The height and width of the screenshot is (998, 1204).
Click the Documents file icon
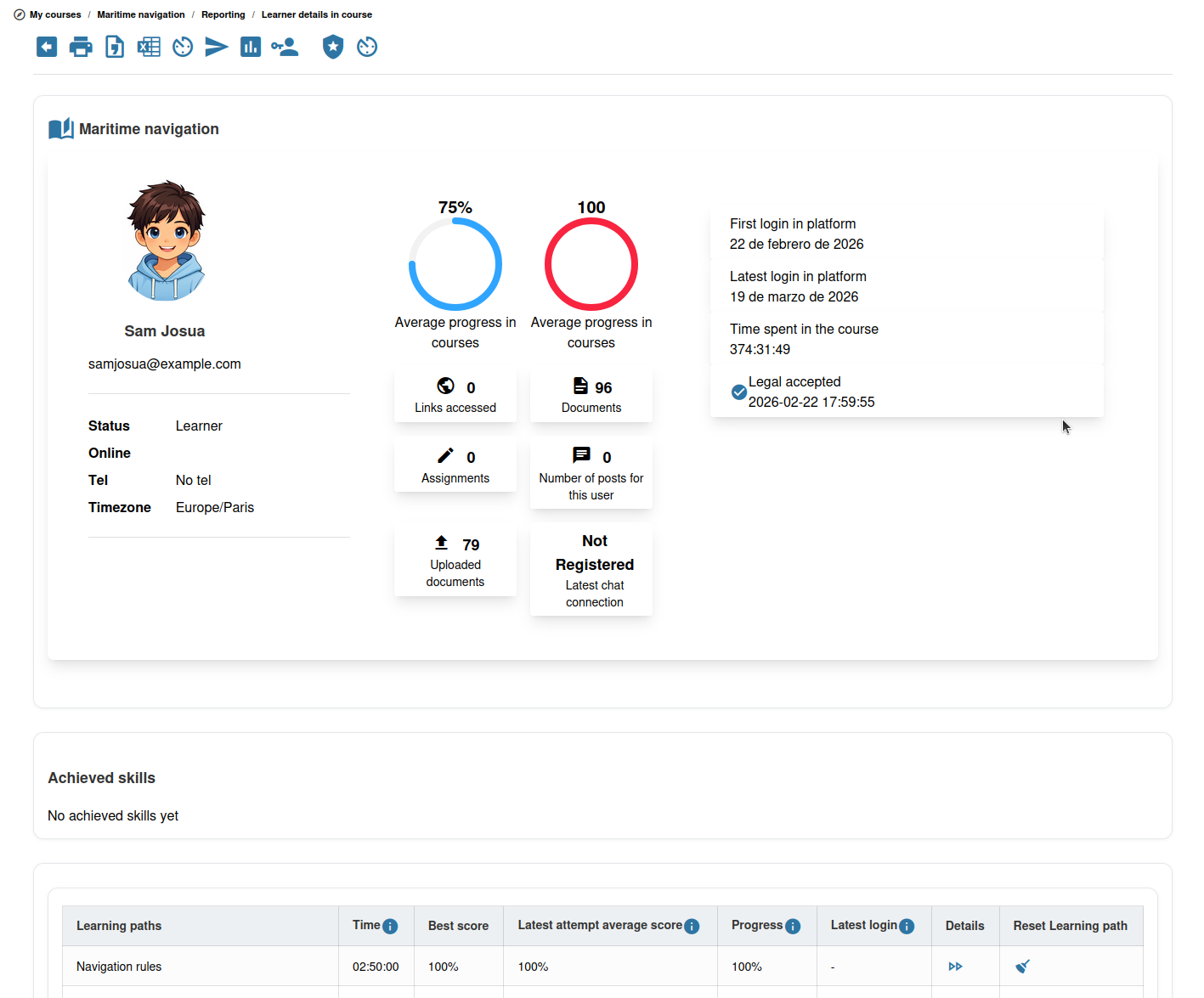(580, 386)
